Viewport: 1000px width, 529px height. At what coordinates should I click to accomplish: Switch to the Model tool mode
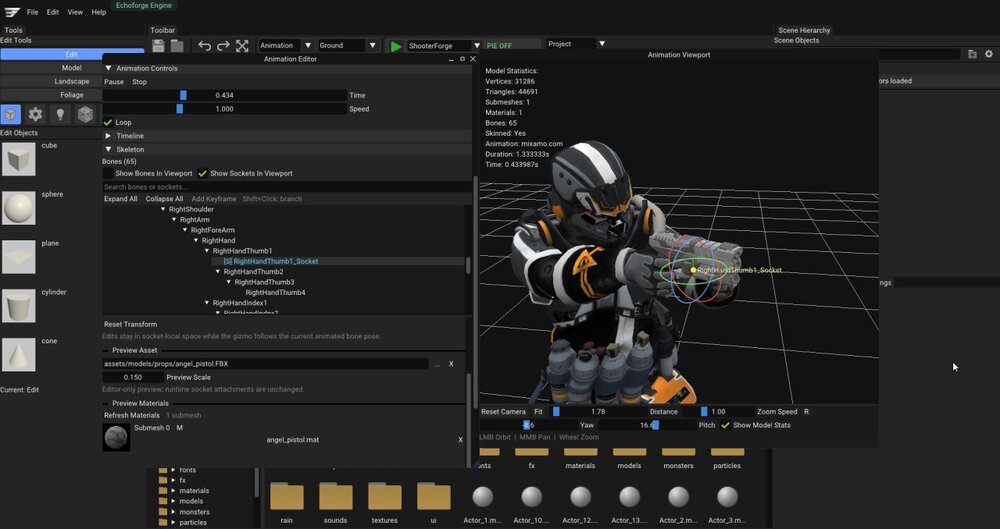tap(71, 68)
